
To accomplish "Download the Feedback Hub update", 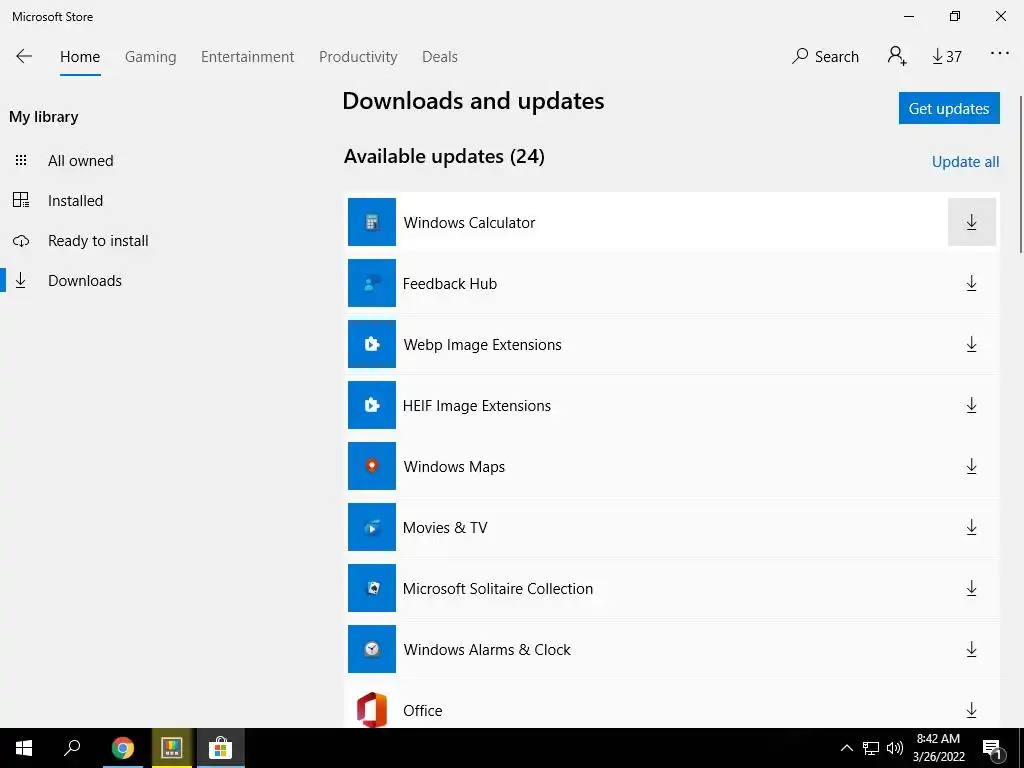I will (971, 283).
